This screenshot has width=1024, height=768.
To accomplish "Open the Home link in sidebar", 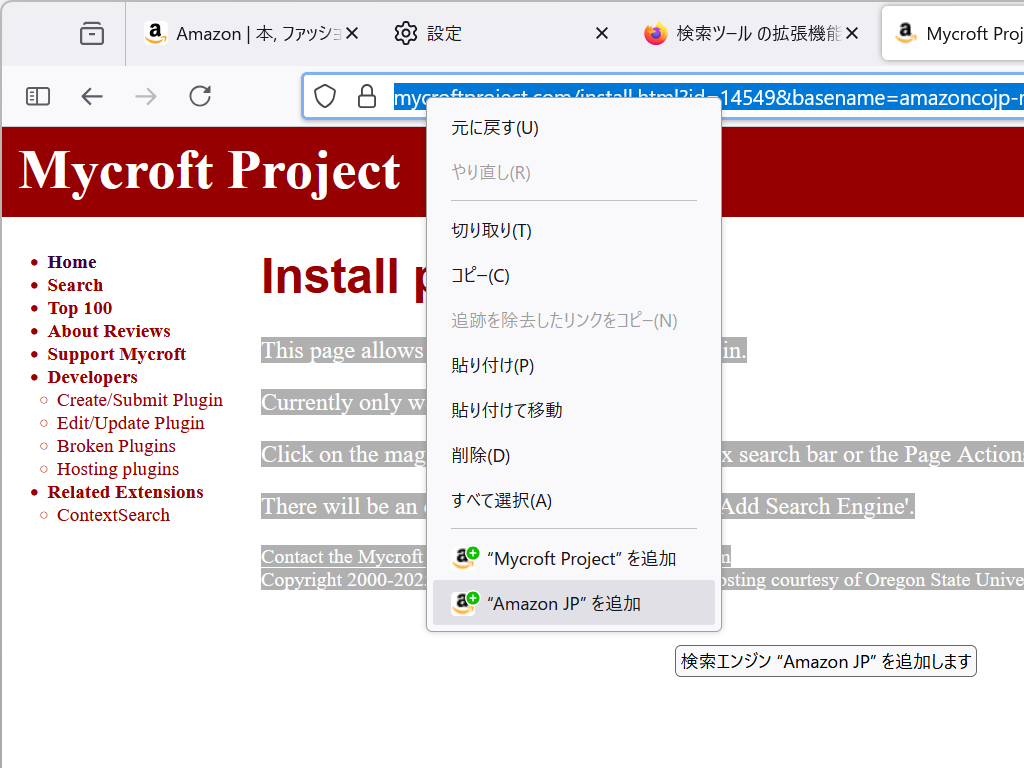I will [x=71, y=261].
